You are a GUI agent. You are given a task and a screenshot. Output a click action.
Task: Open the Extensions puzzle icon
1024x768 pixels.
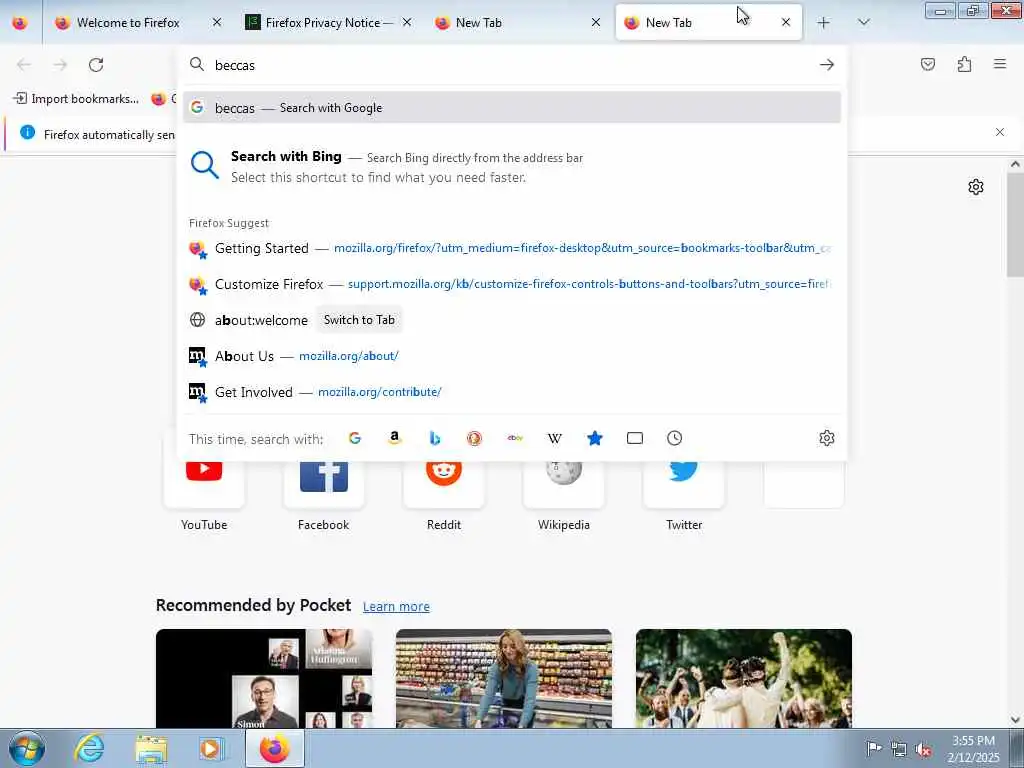[964, 64]
